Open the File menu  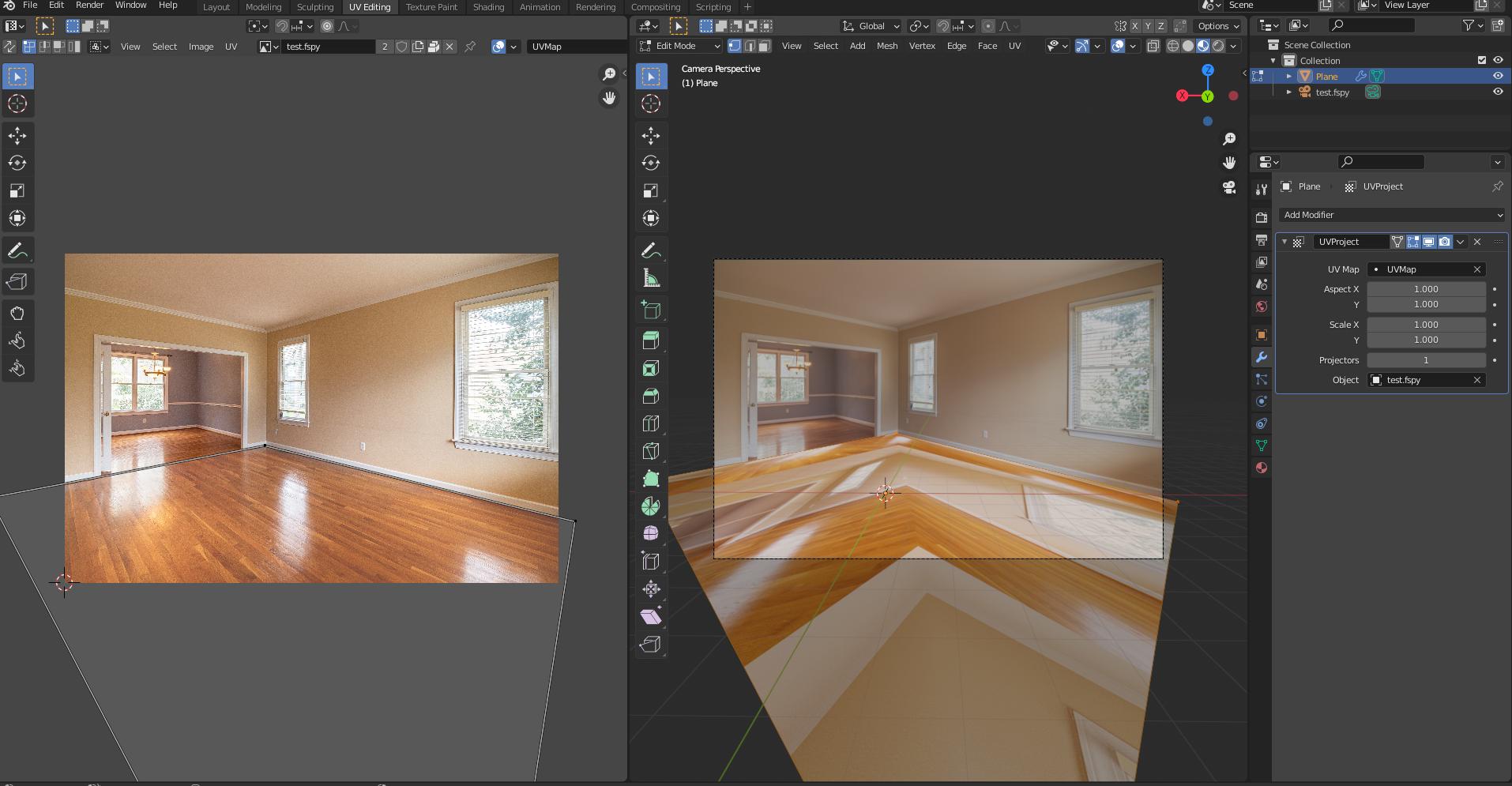[x=30, y=5]
